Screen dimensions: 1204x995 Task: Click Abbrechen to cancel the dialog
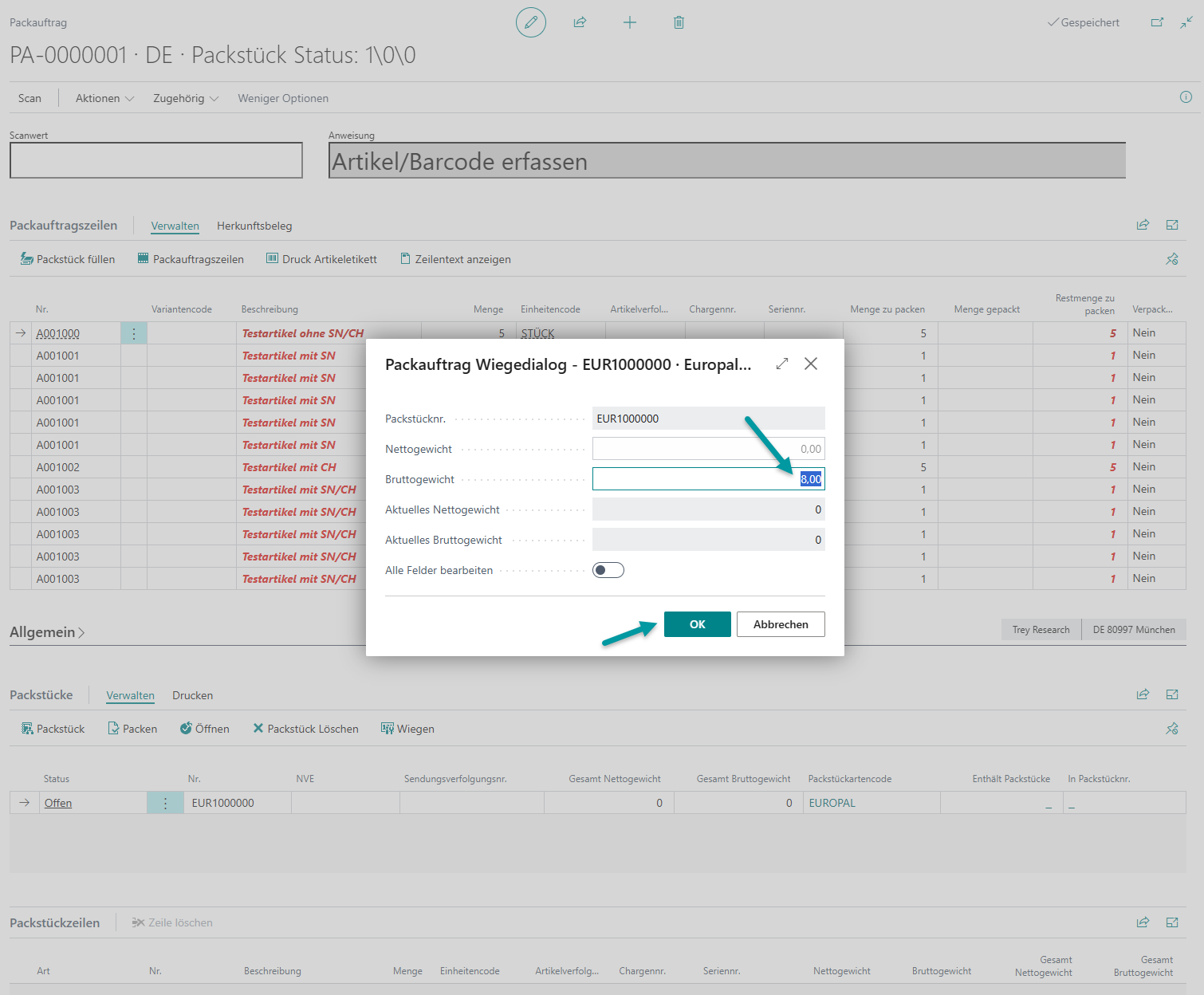click(781, 624)
